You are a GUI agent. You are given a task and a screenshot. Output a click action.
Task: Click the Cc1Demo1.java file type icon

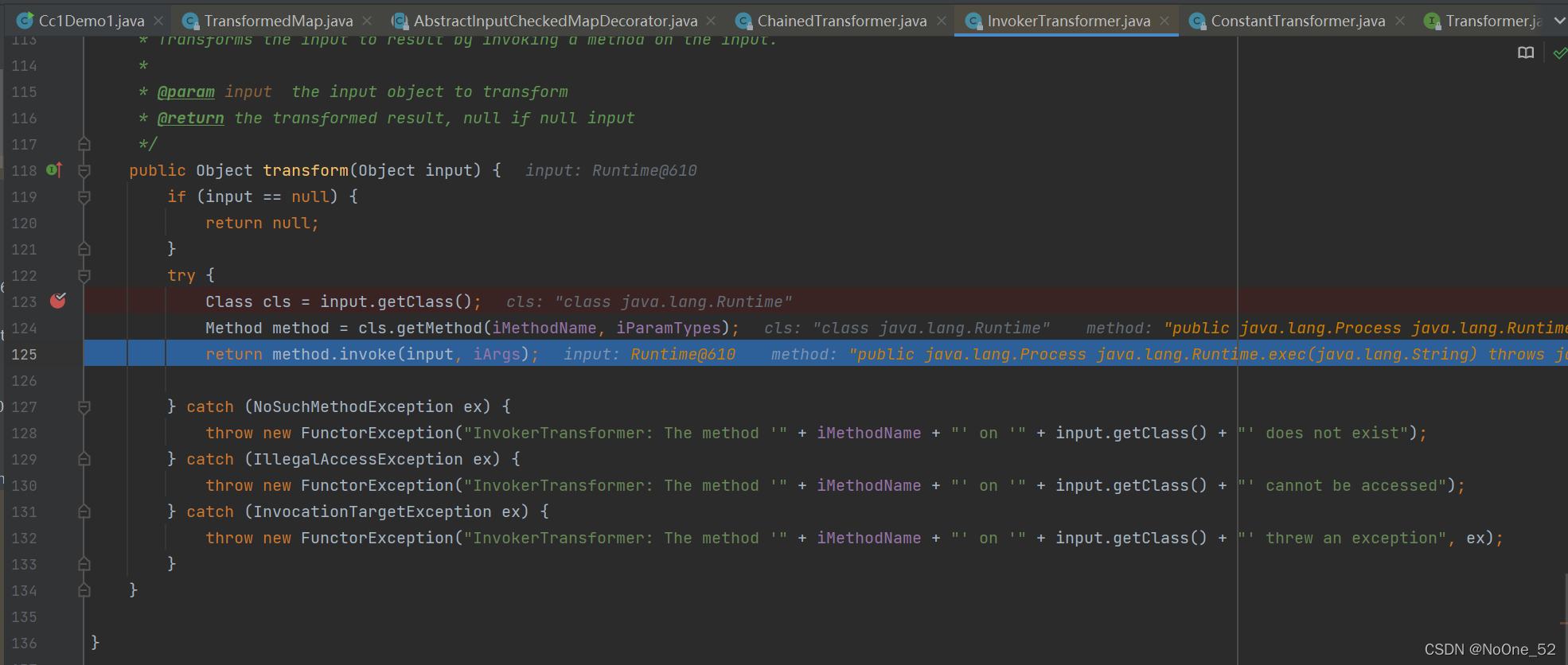25,21
